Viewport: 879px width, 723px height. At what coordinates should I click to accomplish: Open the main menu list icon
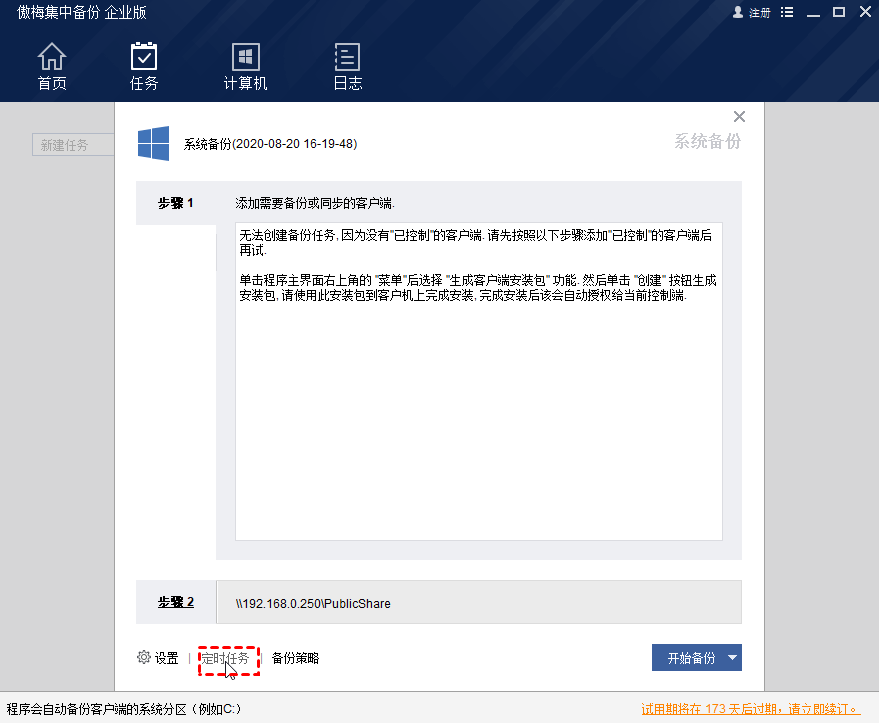pos(788,13)
